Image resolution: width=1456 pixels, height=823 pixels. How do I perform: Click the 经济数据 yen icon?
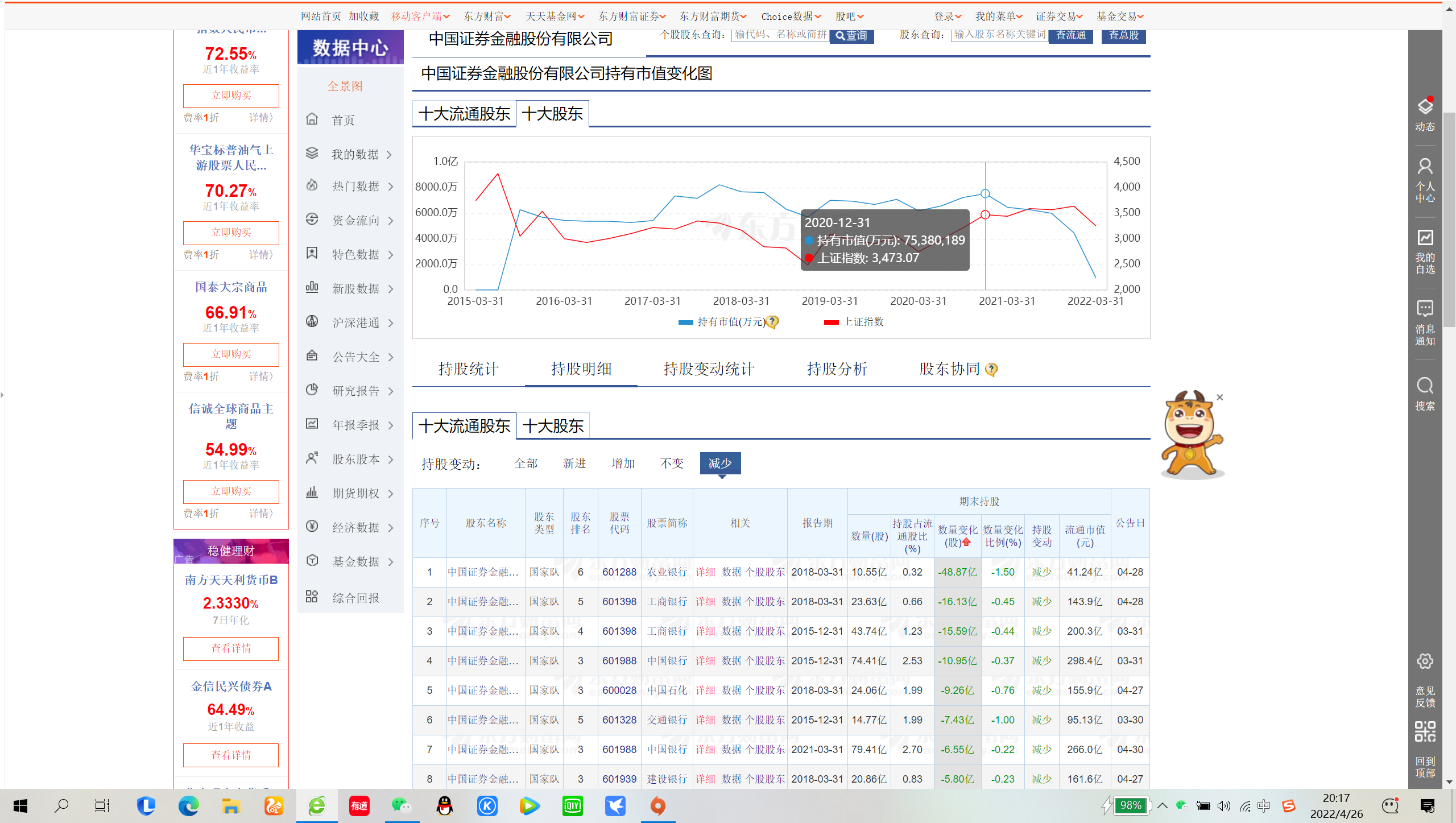tap(312, 526)
